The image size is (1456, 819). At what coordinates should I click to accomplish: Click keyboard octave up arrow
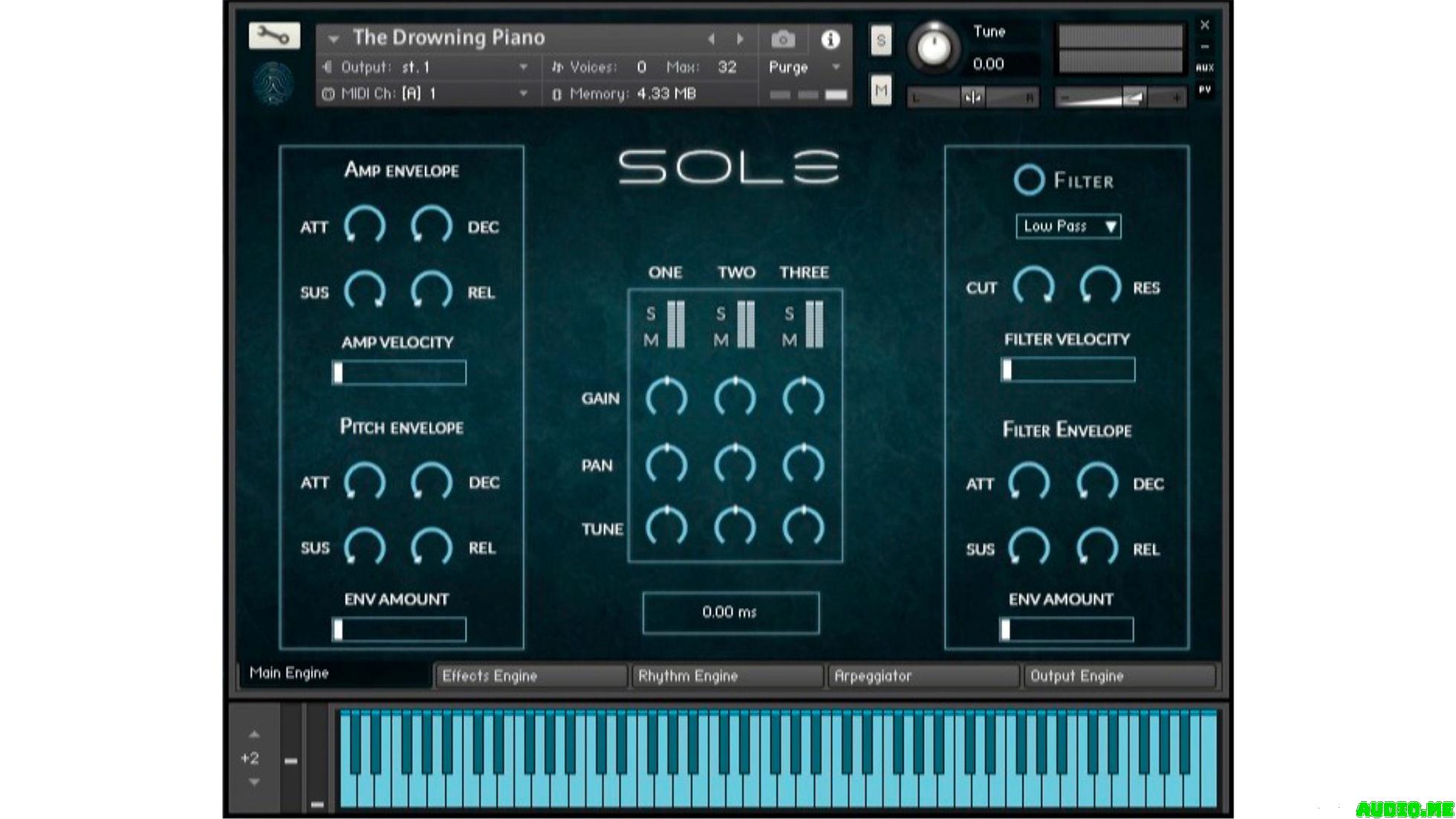click(254, 734)
